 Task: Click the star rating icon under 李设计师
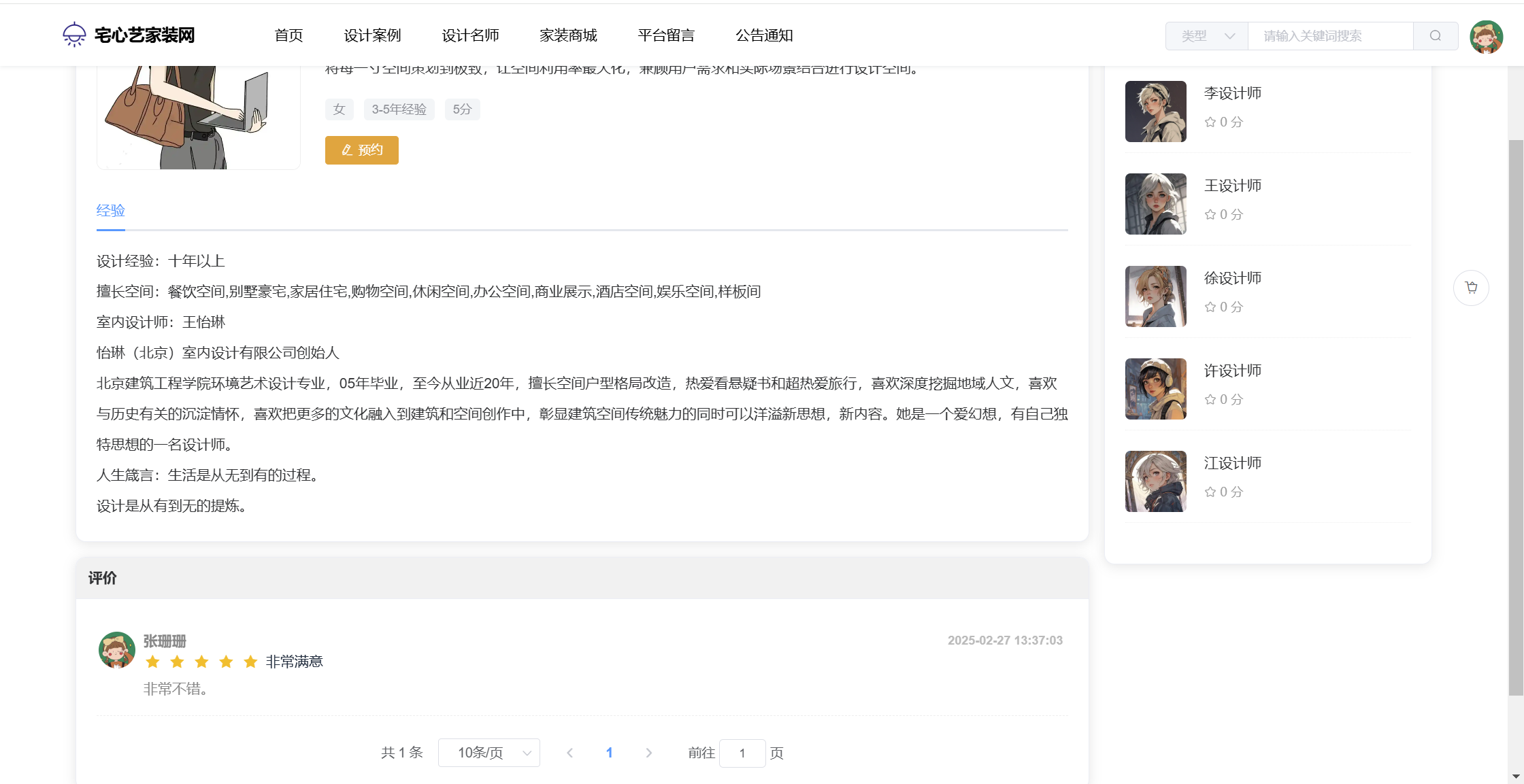pyautogui.click(x=1210, y=122)
